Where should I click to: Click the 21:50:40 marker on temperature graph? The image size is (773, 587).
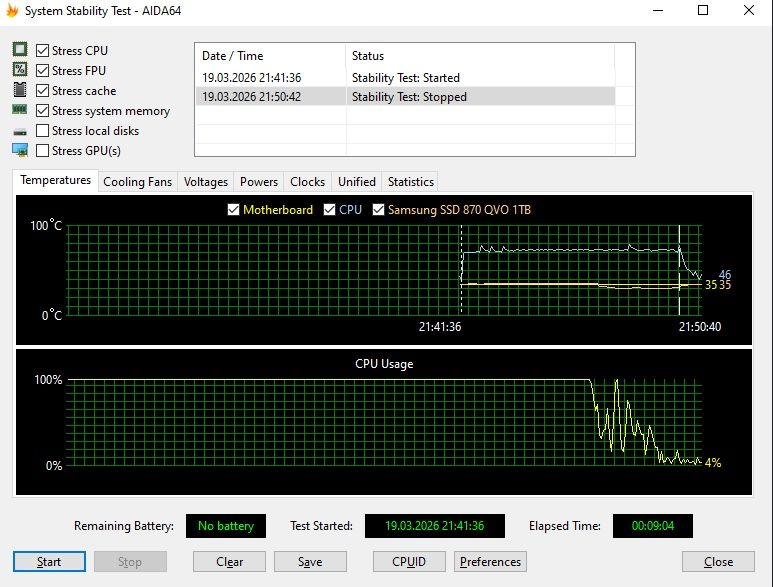pyautogui.click(x=700, y=327)
